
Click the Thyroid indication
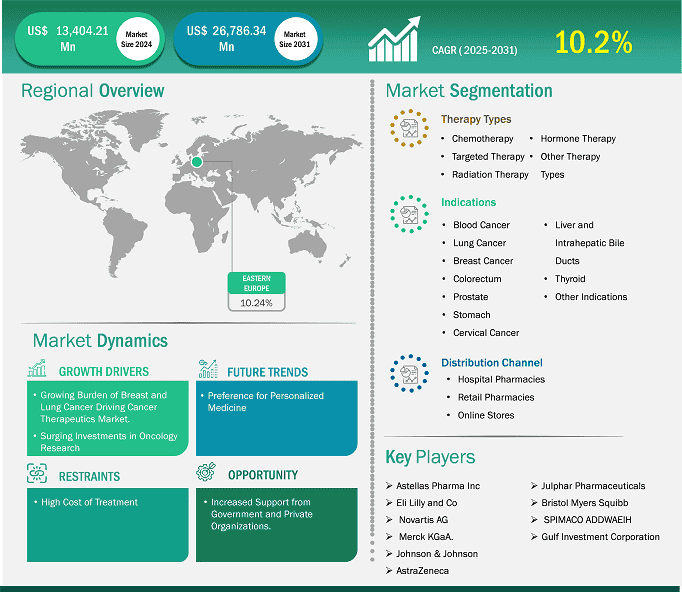tap(570, 279)
